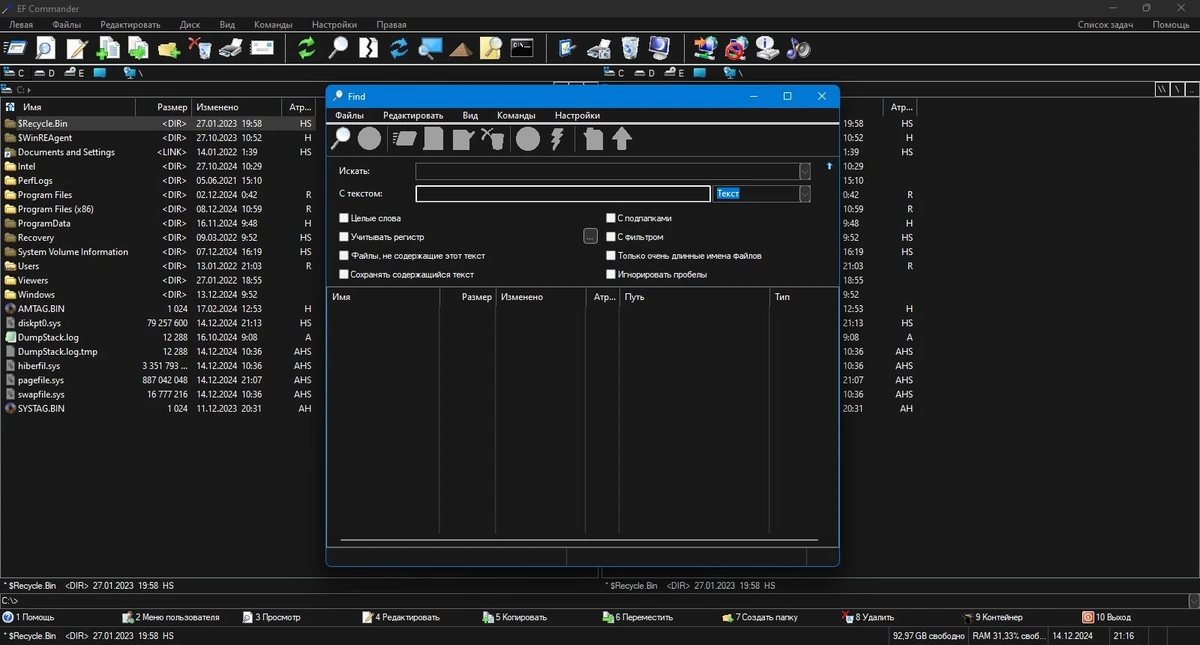Image resolution: width=1200 pixels, height=645 pixels.
Task: Collapse search options with small blue arrow
Action: (x=829, y=166)
